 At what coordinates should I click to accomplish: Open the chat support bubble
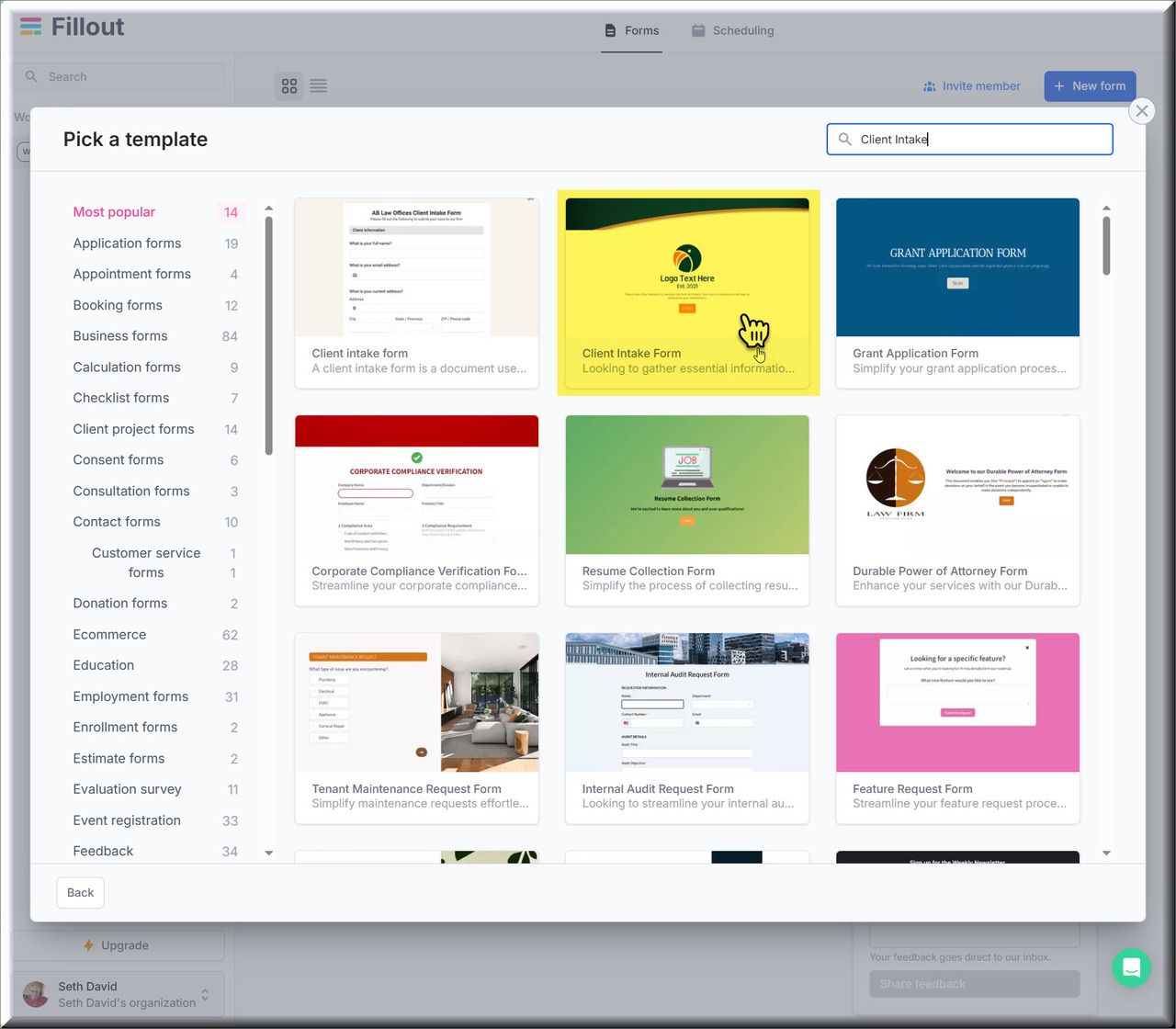click(1131, 967)
